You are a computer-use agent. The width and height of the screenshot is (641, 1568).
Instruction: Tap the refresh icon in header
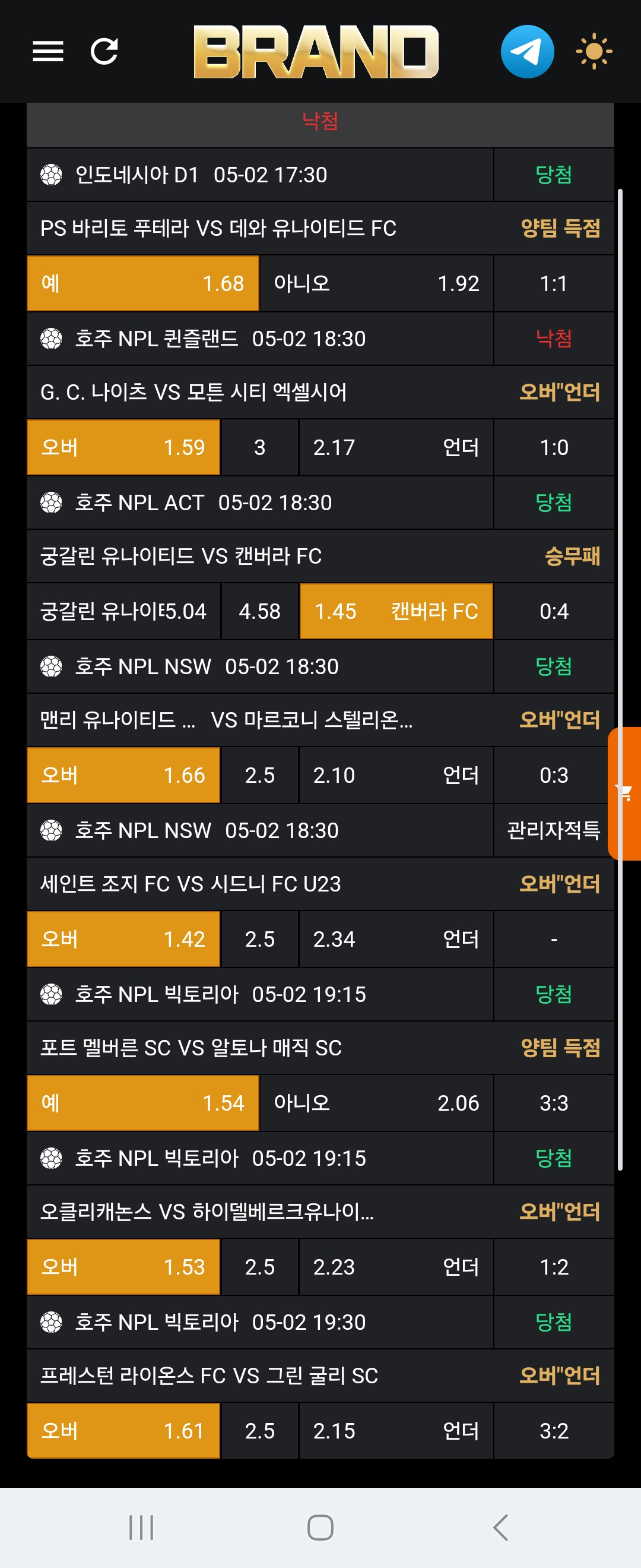(104, 52)
